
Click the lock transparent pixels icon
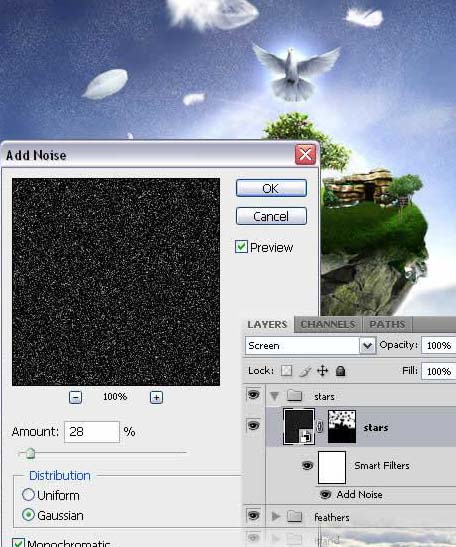point(286,370)
